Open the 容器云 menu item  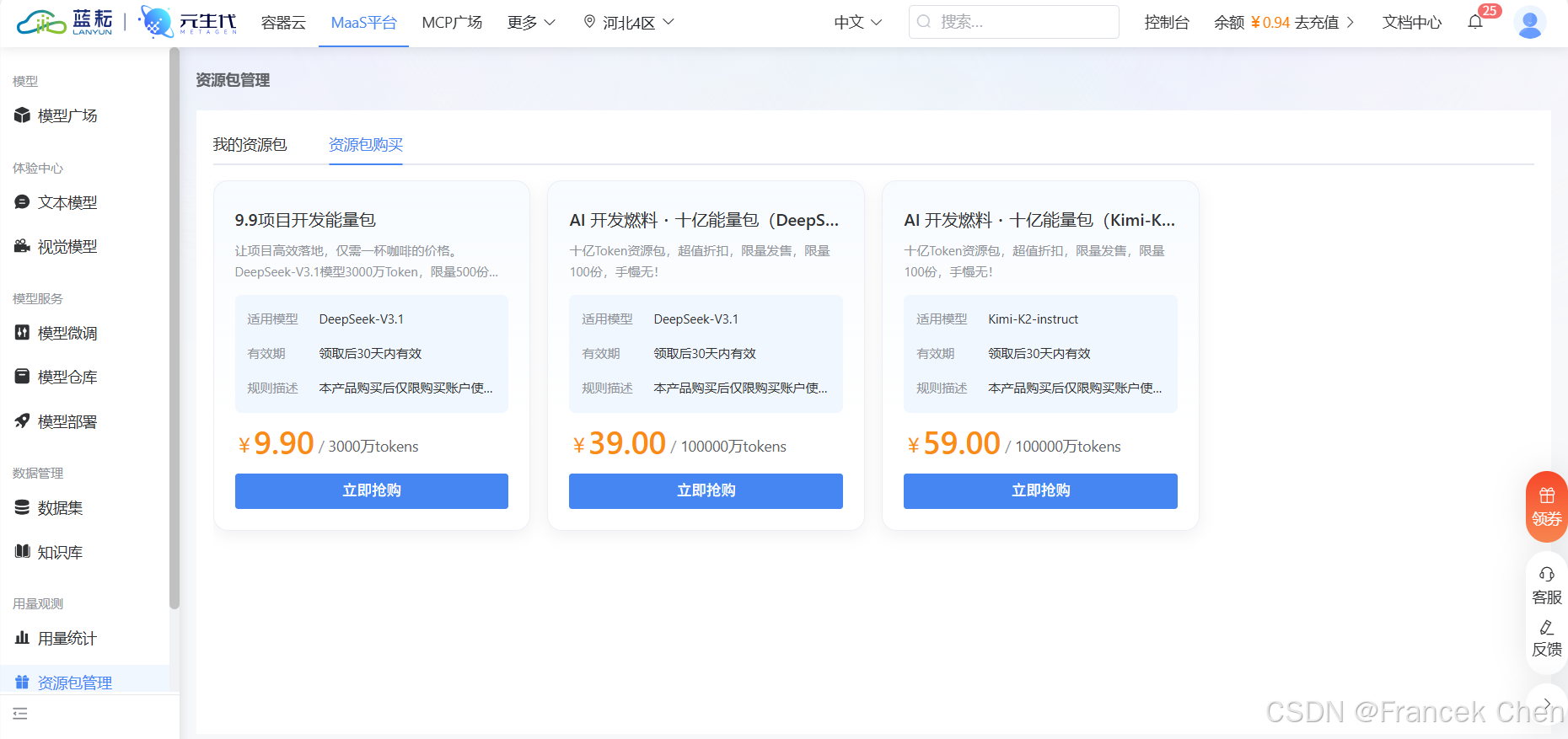click(283, 22)
